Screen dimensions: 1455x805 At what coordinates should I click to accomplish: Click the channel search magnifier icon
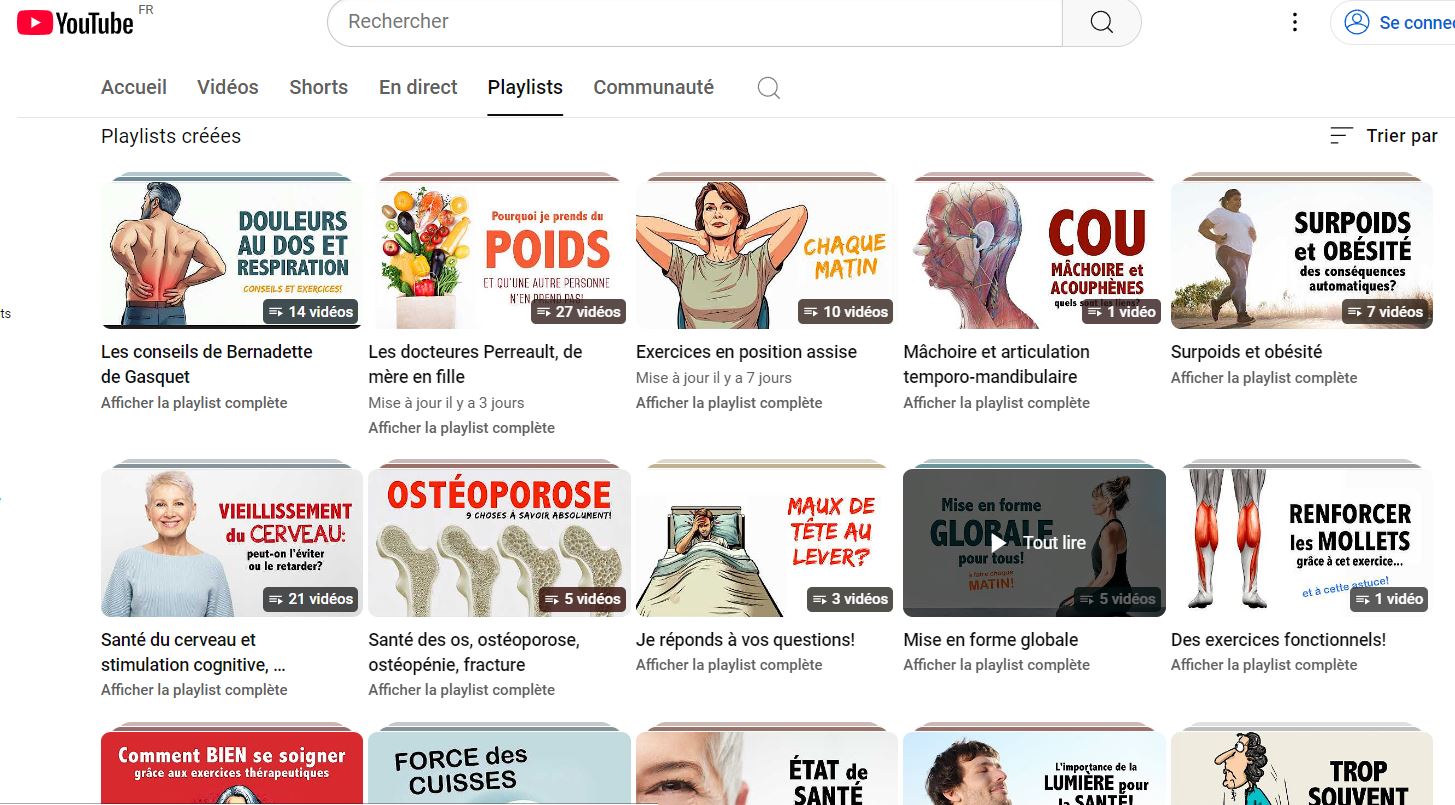tap(768, 88)
